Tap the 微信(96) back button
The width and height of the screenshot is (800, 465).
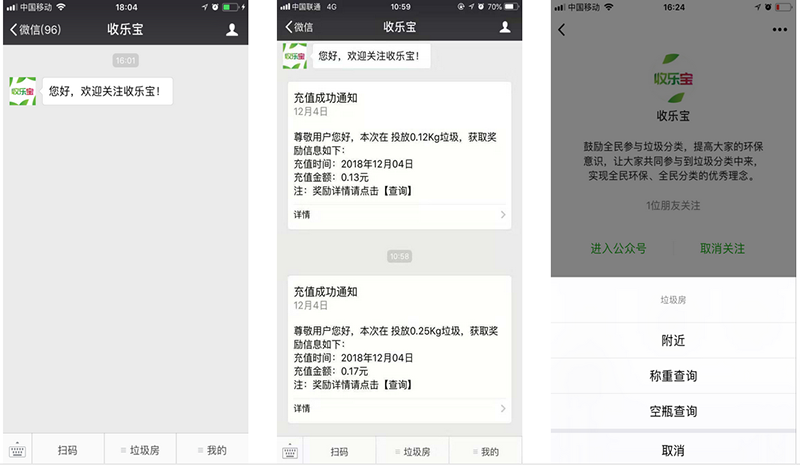tap(36, 30)
